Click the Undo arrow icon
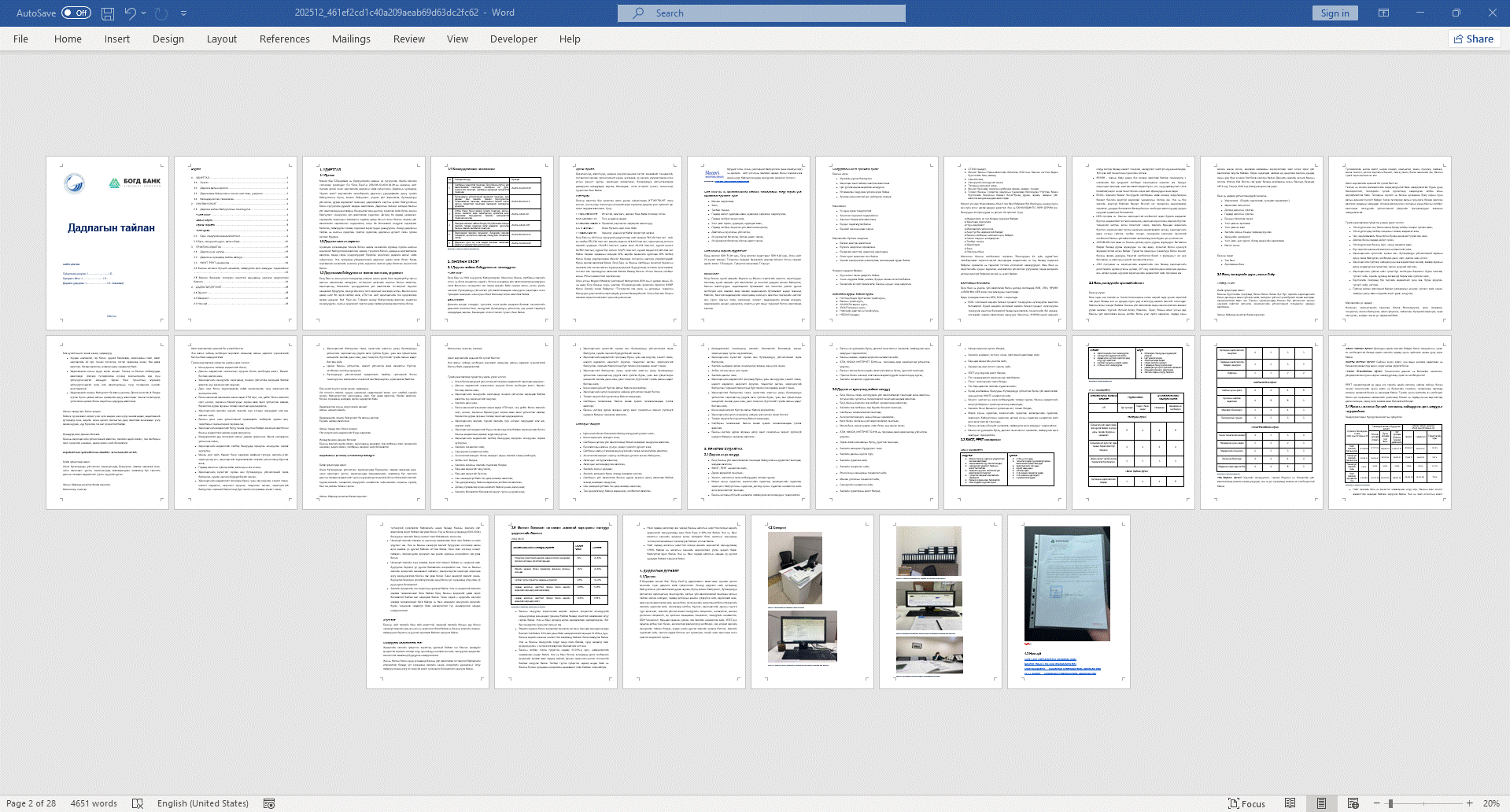1510x812 pixels. (x=130, y=13)
